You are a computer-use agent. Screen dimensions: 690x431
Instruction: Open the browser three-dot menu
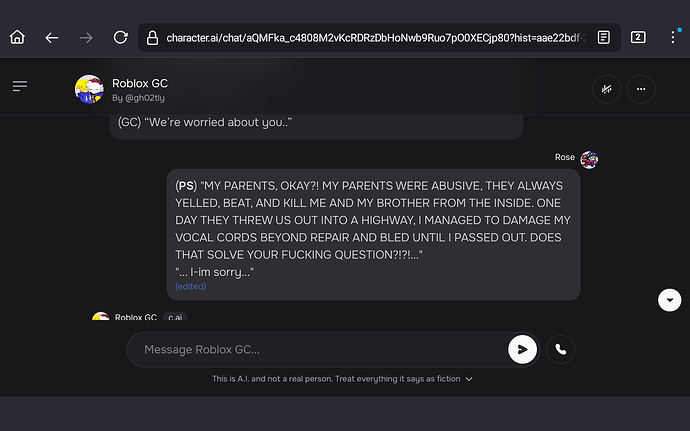coord(673,37)
